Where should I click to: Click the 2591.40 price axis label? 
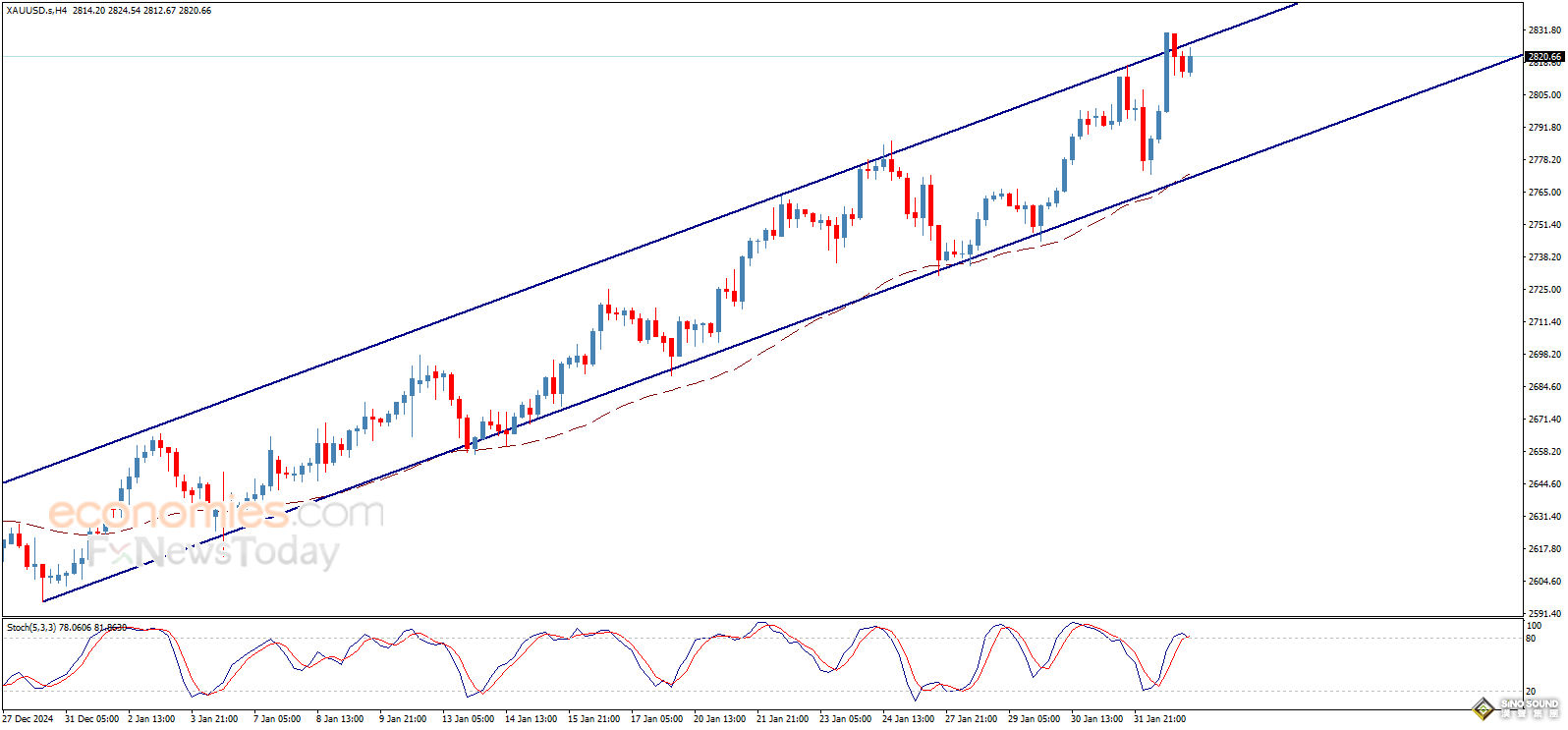pyautogui.click(x=1544, y=614)
